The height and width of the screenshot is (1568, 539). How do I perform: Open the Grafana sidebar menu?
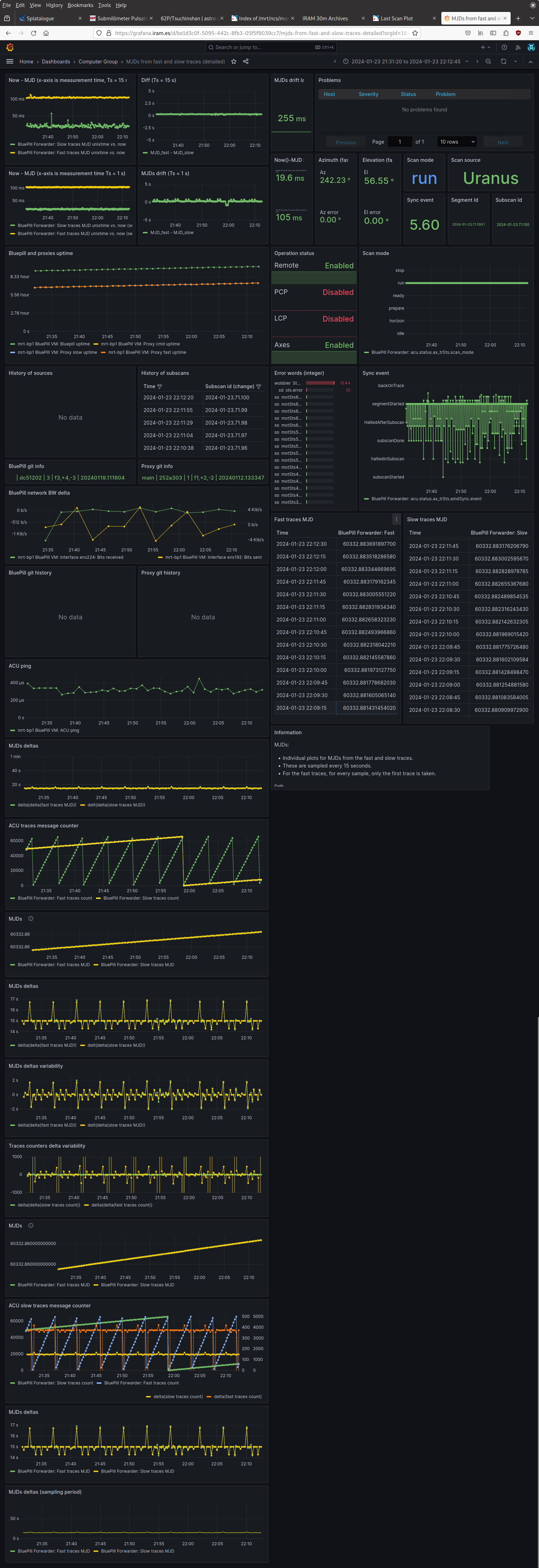[9, 61]
